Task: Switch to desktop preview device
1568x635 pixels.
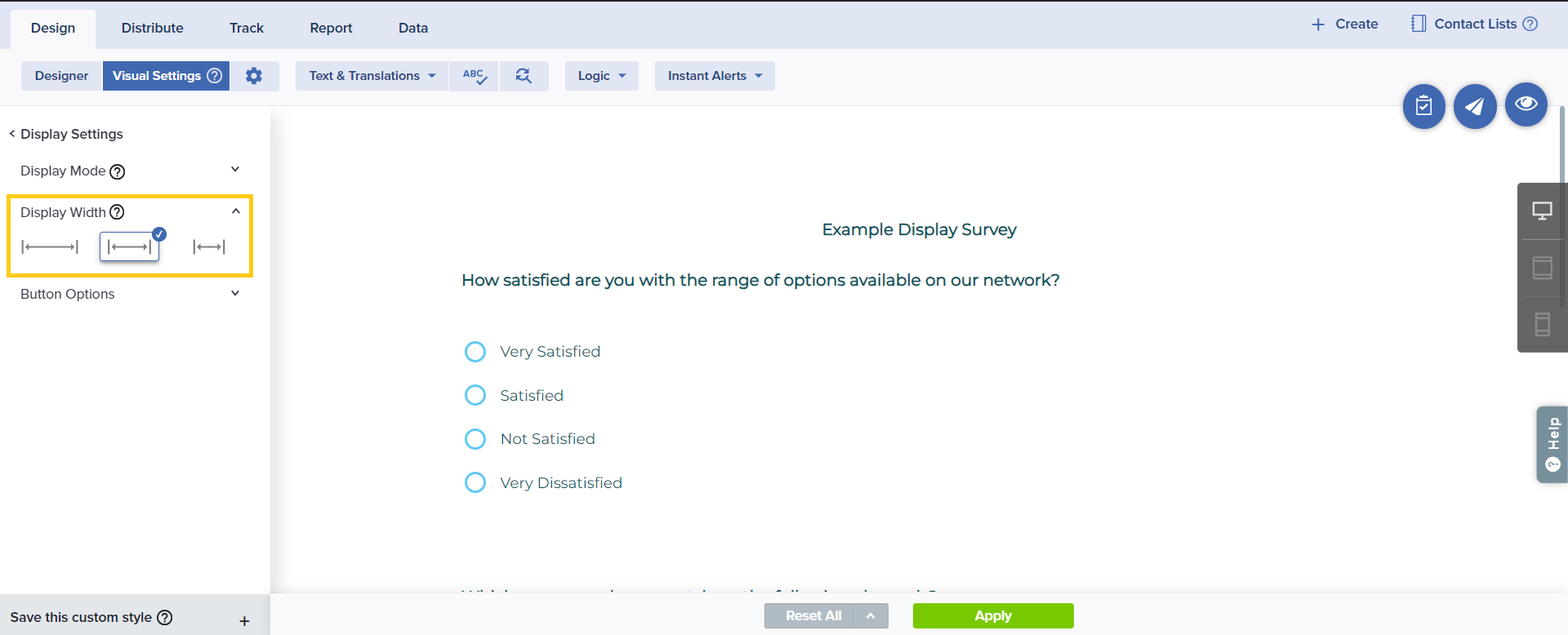Action: click(x=1542, y=211)
